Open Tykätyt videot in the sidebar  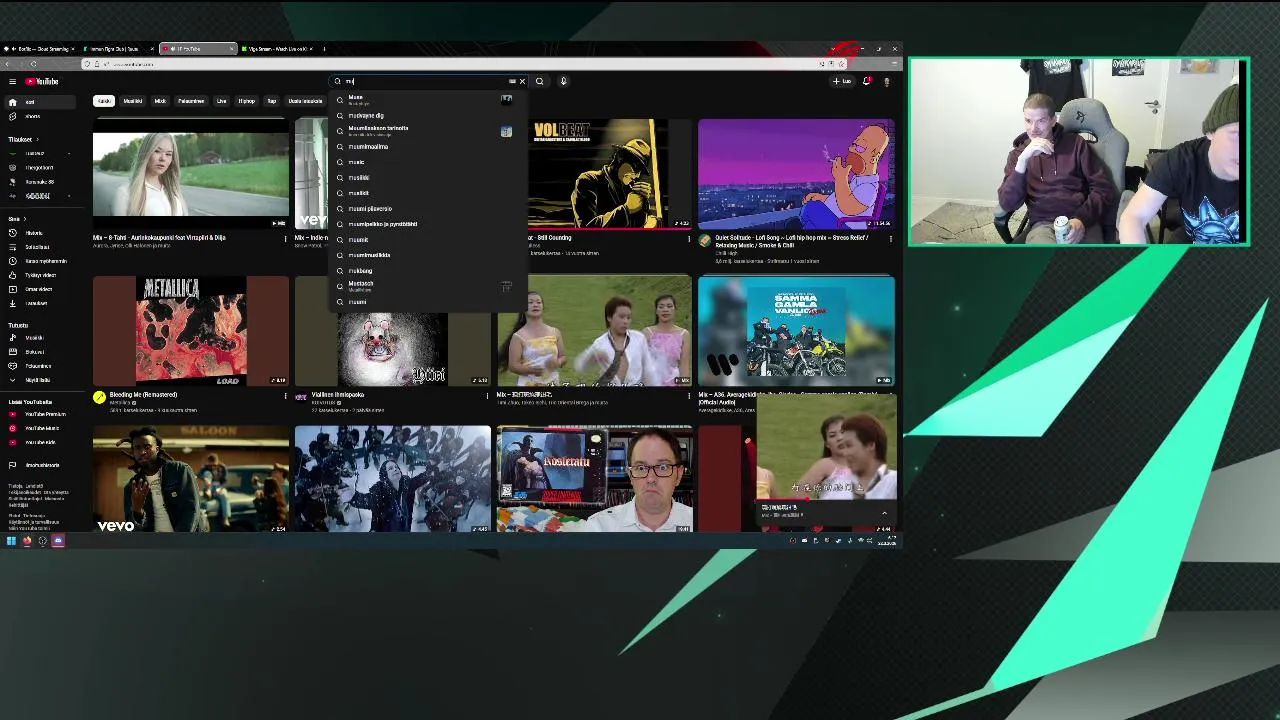(40, 275)
